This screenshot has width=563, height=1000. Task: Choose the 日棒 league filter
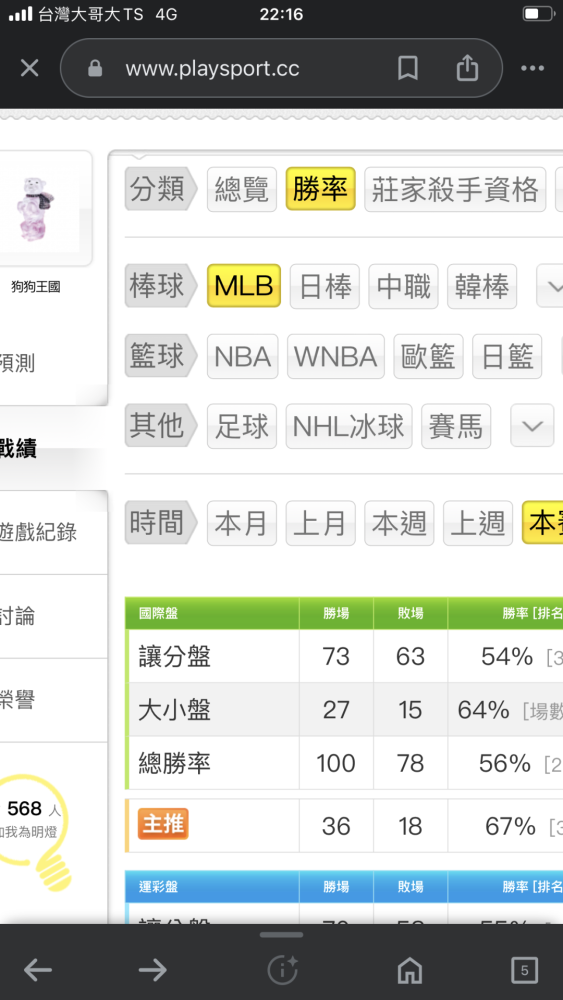[x=325, y=286]
